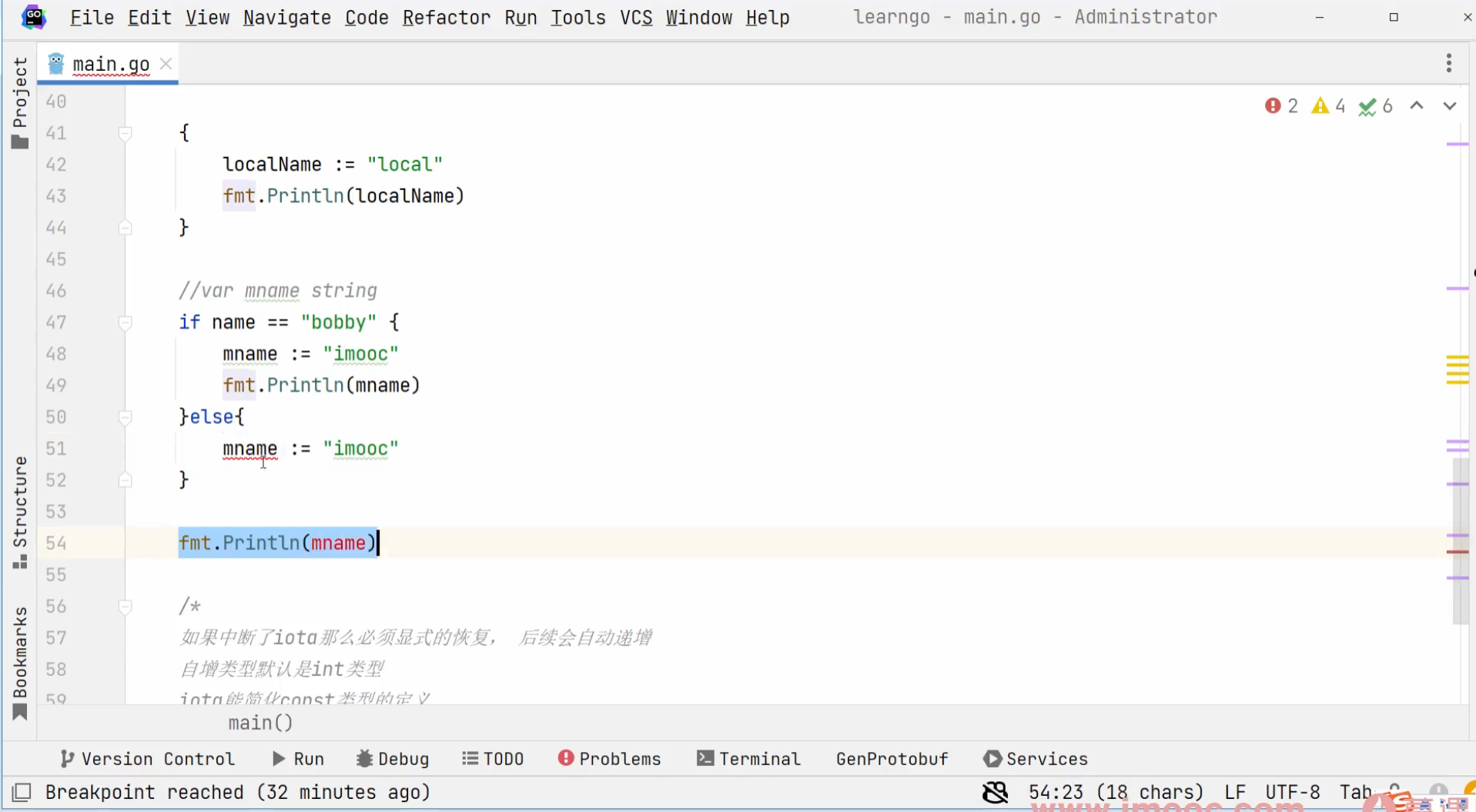Open the Refactor menu

pos(446,17)
